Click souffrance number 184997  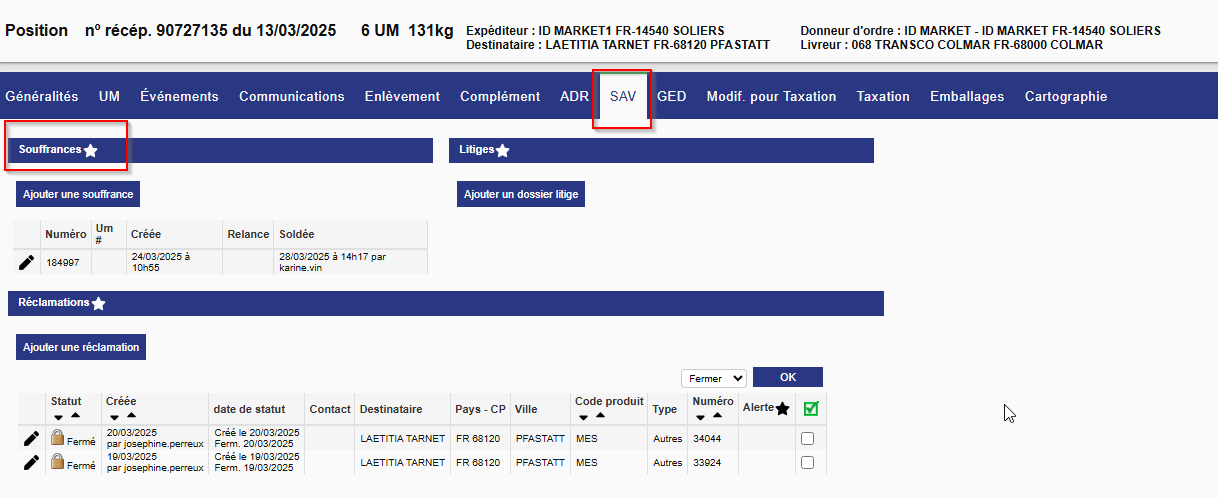coord(63,262)
